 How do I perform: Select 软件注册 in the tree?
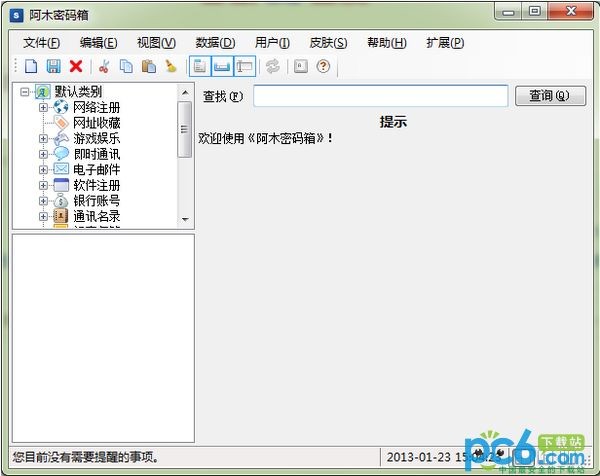97,185
